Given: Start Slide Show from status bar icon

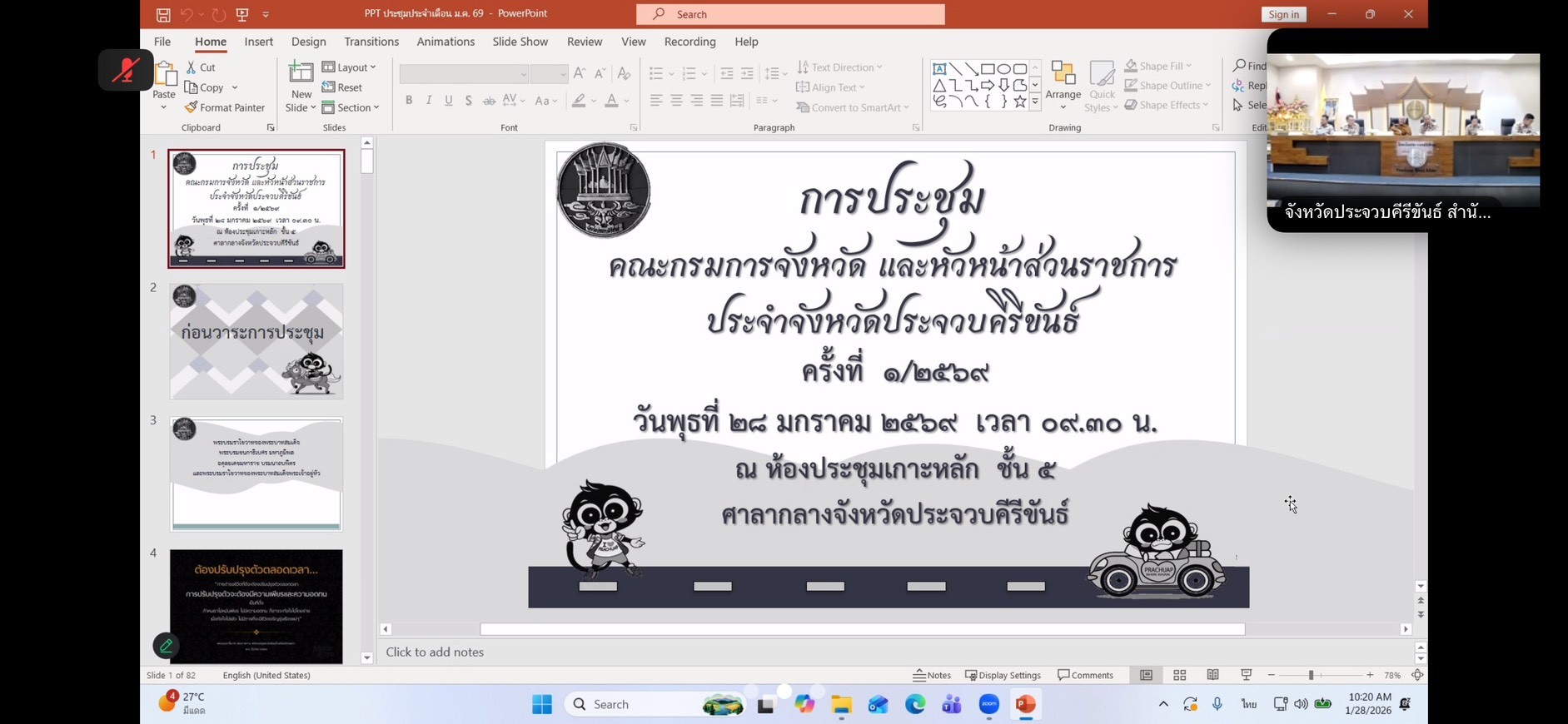Looking at the screenshot, I should pos(1246,675).
